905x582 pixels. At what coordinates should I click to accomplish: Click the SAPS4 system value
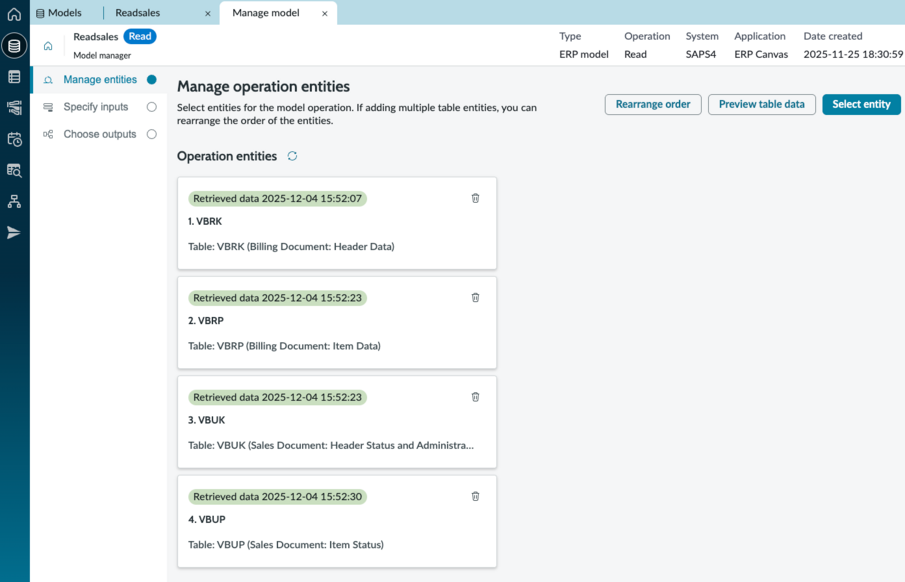(701, 54)
